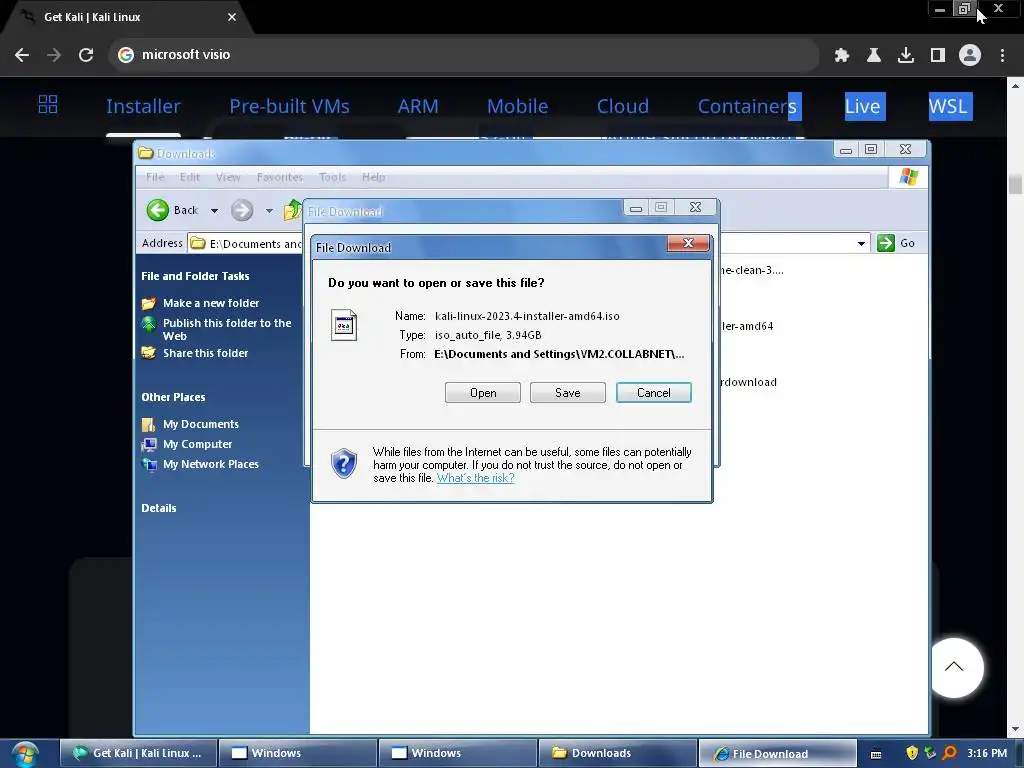Click the page vertical scrollbar thumb
Screen dimensions: 1024x768
pyautogui.click(x=1015, y=184)
